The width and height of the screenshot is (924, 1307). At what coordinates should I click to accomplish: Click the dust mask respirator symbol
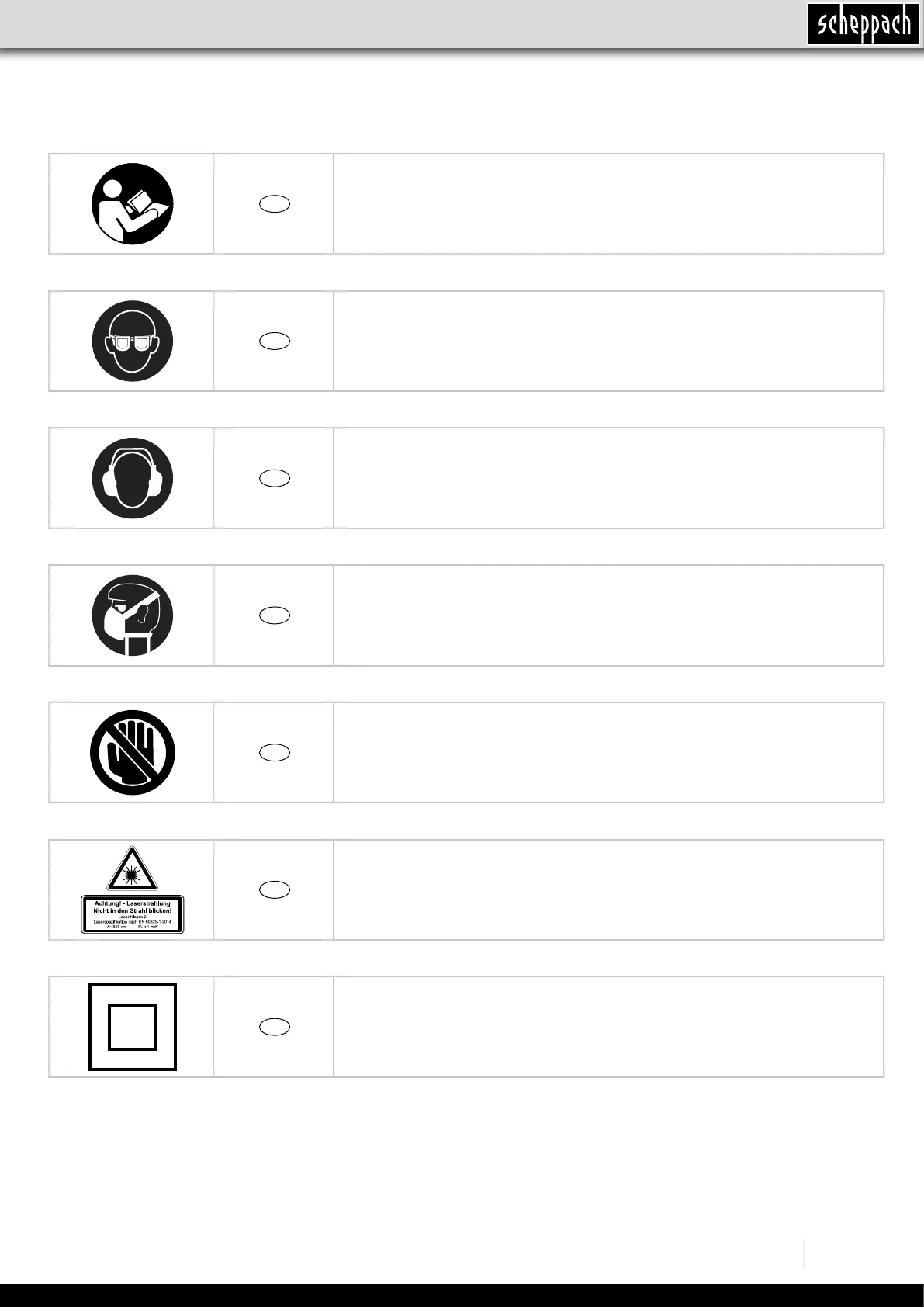[x=132, y=615]
